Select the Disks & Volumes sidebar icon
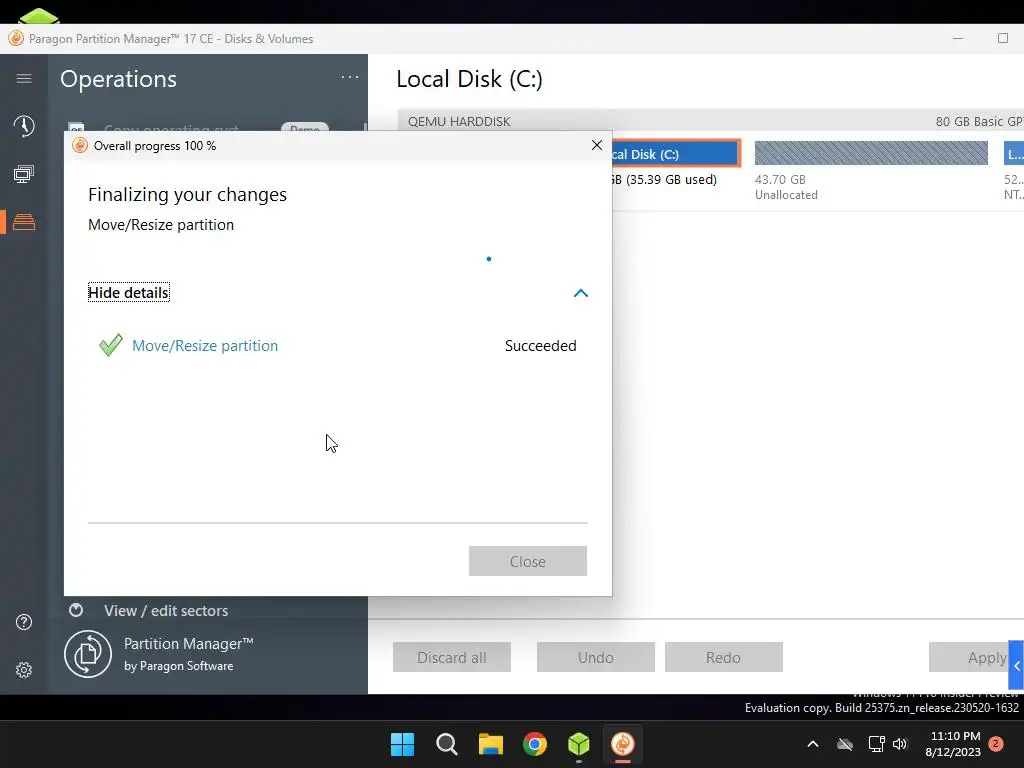Screen dimensions: 1024x768 24,222
